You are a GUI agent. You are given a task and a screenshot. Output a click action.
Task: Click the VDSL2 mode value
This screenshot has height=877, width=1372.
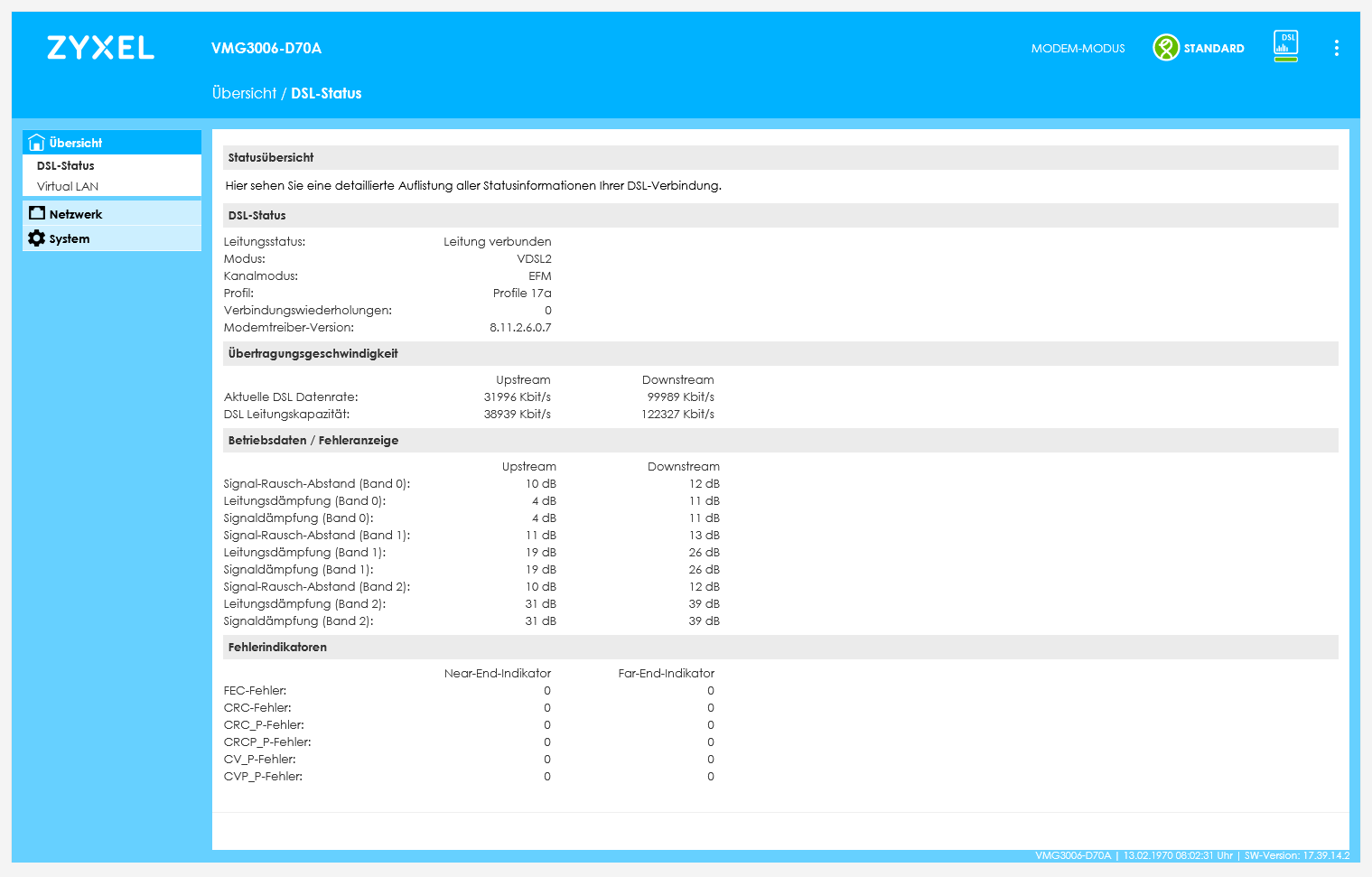(534, 259)
